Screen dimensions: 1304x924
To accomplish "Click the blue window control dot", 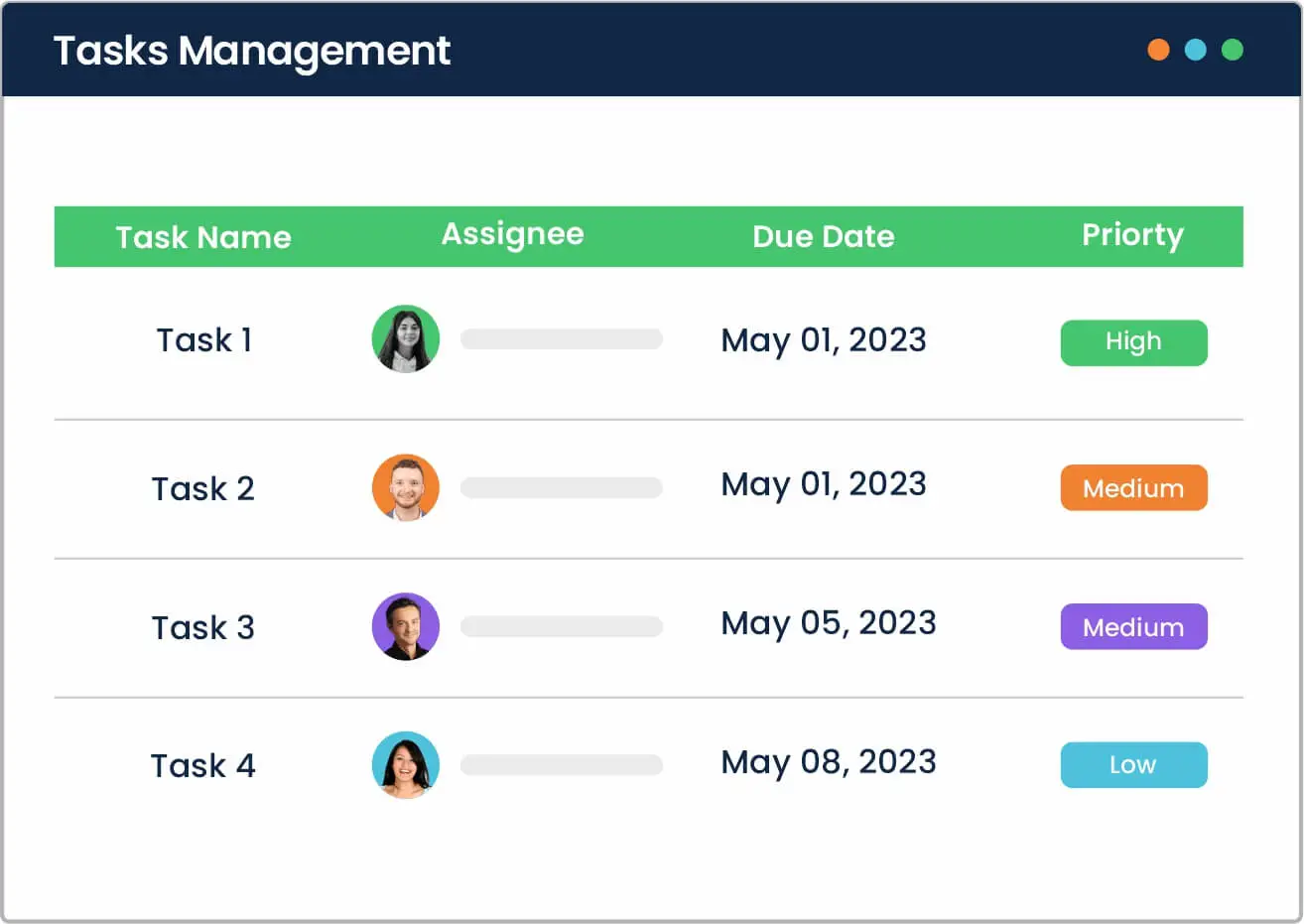I will point(1195,50).
